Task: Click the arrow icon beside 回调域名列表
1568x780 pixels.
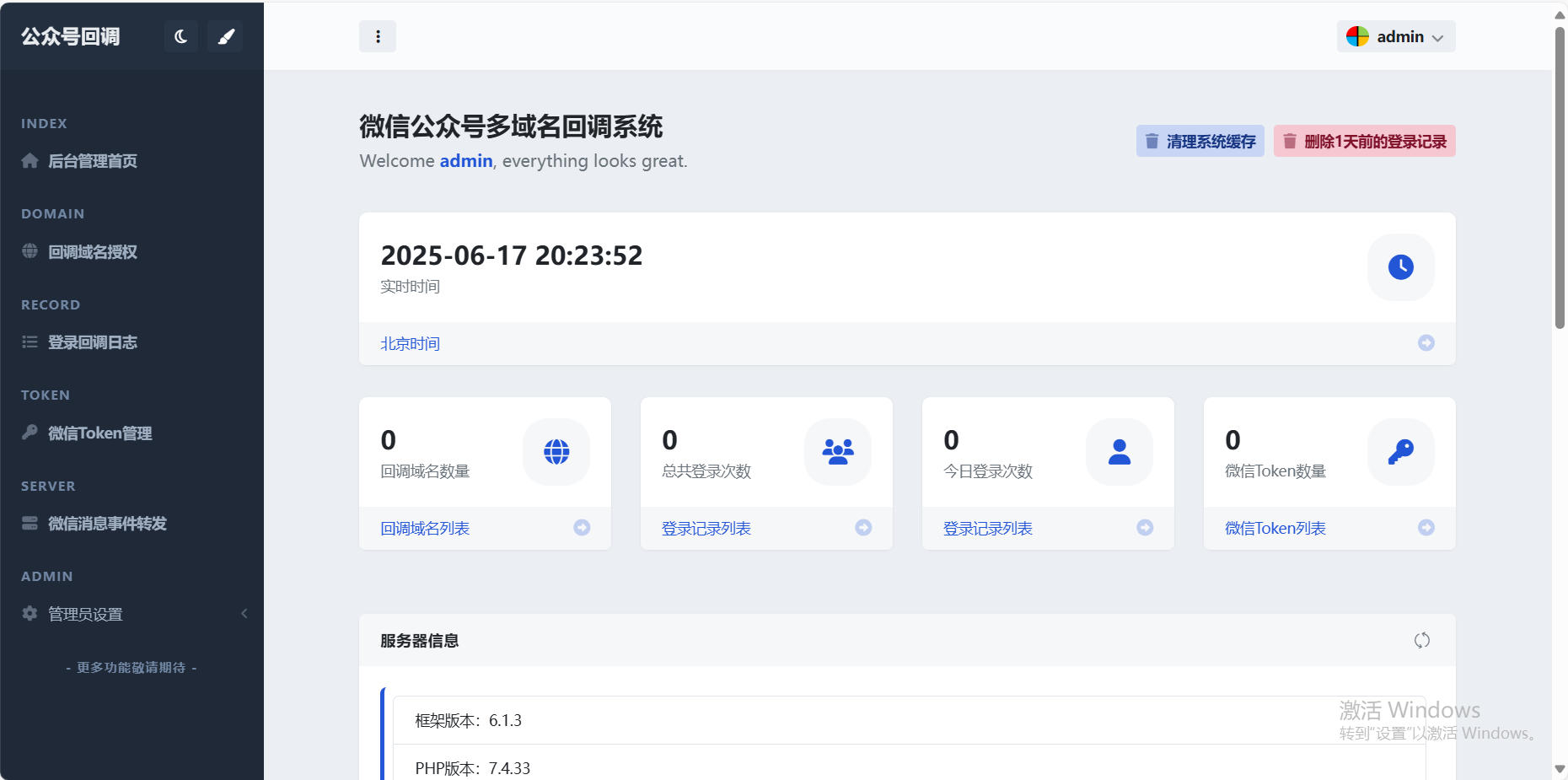Action: (x=582, y=527)
